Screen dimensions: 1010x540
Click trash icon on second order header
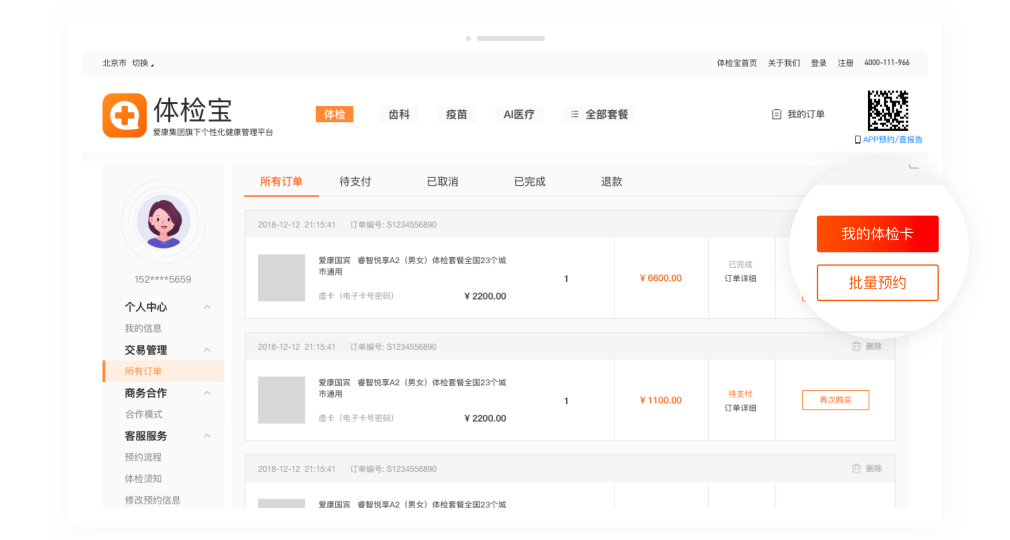pos(856,347)
